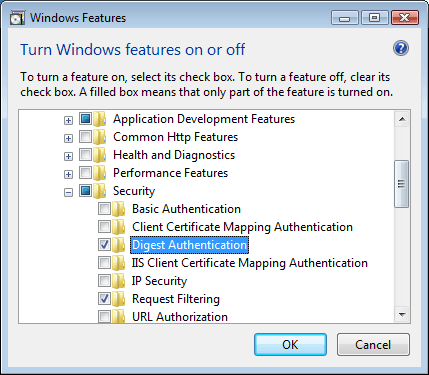Viewport: 429px width, 375px height.
Task: Enable the Basic Authentication checkbox
Action: tap(104, 209)
